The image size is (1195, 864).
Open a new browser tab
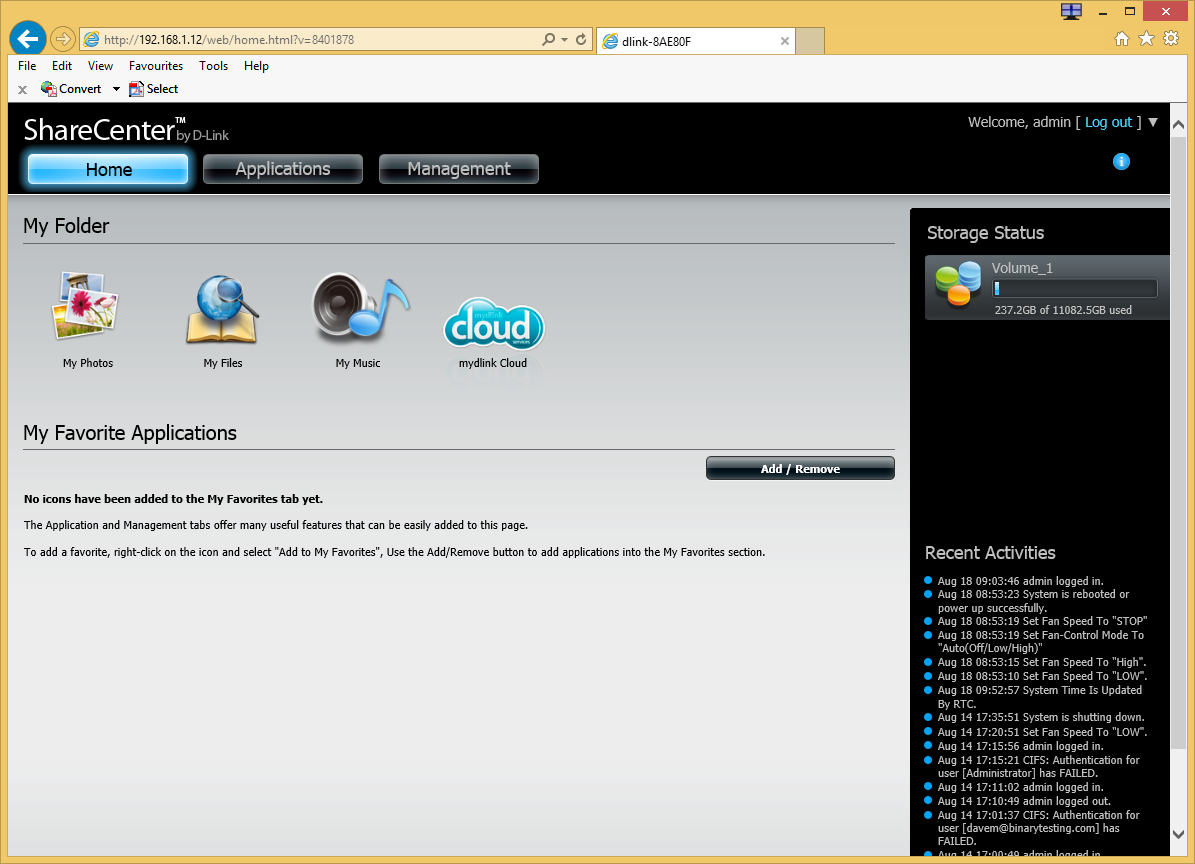coord(810,41)
